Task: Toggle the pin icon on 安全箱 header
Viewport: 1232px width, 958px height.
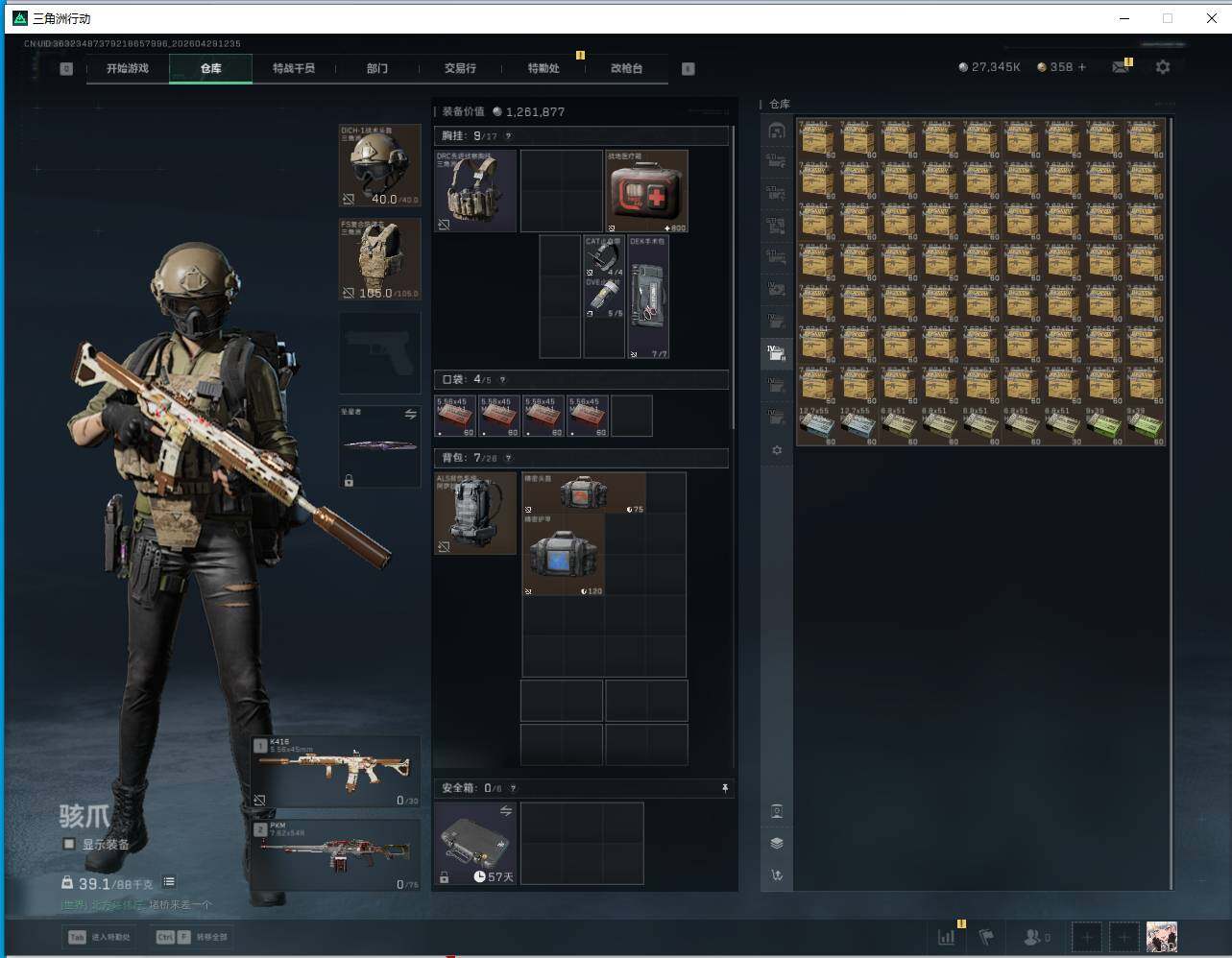Action: (725, 788)
